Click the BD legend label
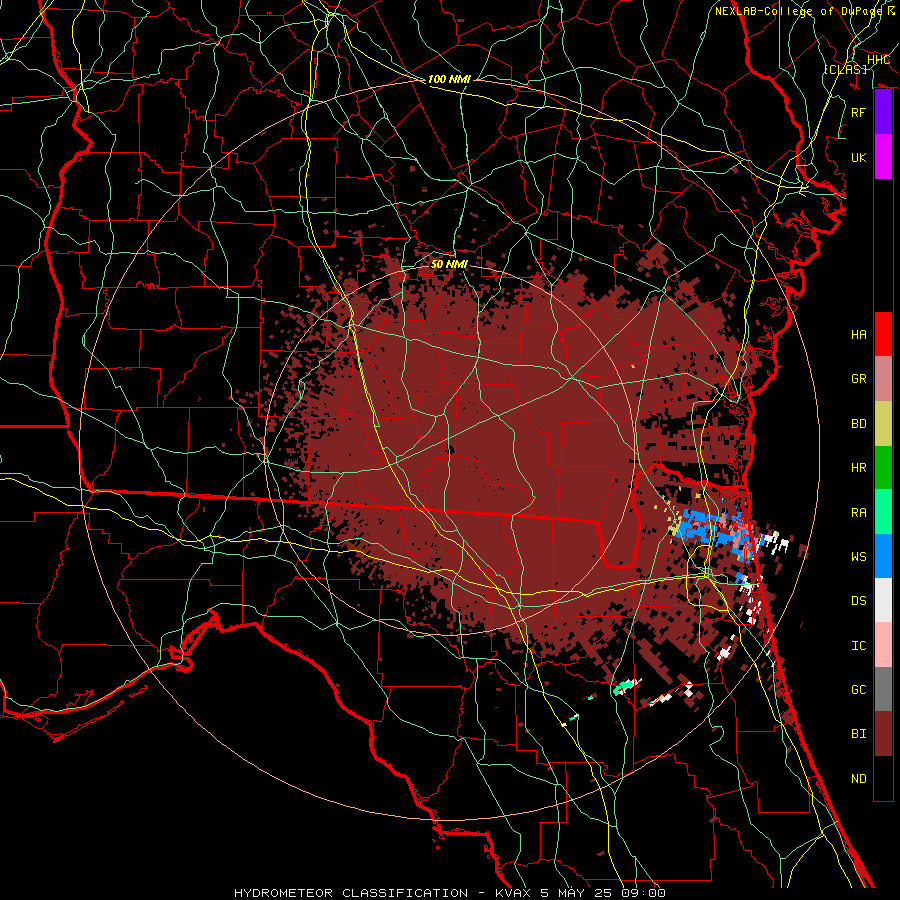Image resolution: width=900 pixels, height=900 pixels. tap(858, 424)
